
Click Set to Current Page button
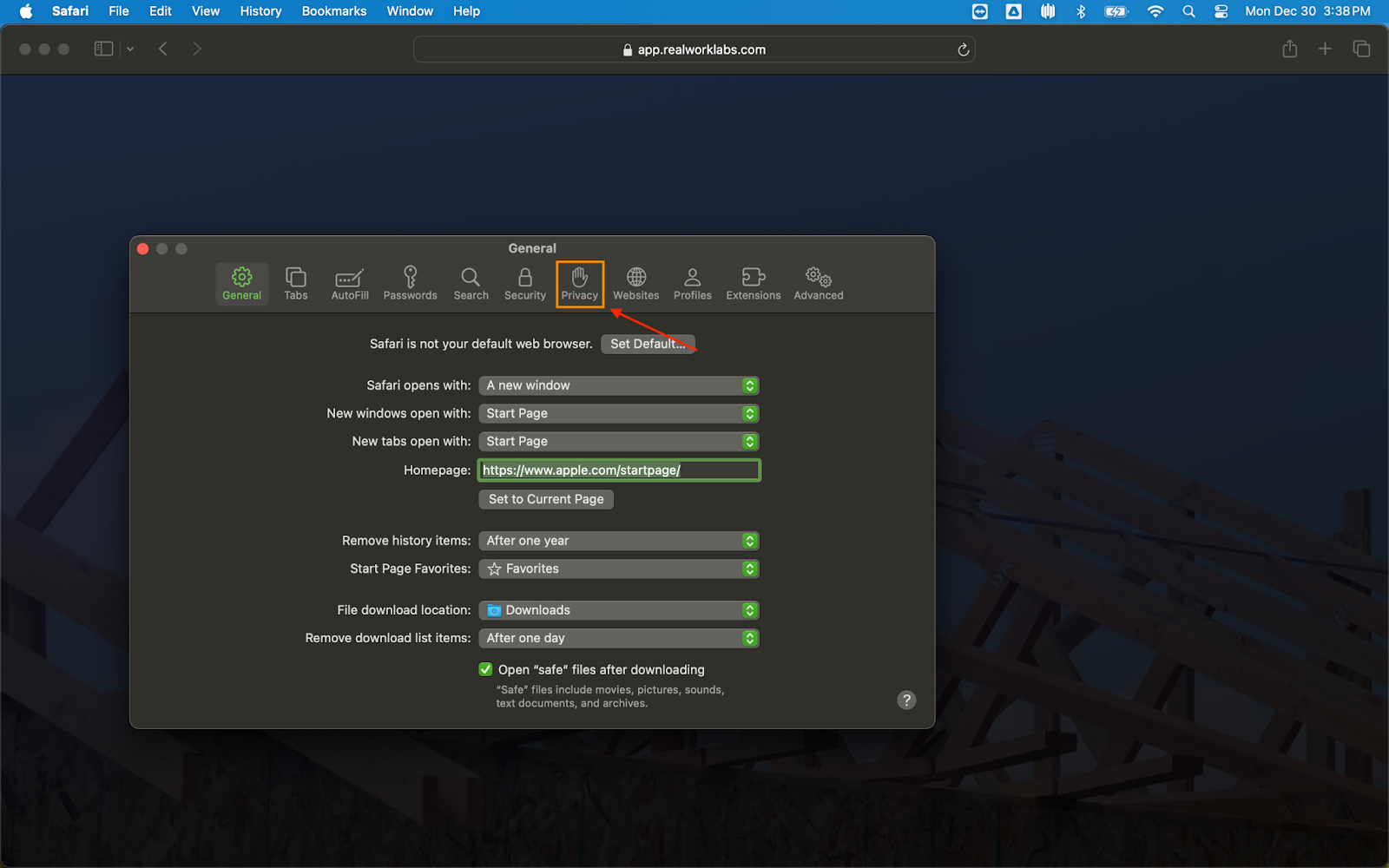click(546, 499)
